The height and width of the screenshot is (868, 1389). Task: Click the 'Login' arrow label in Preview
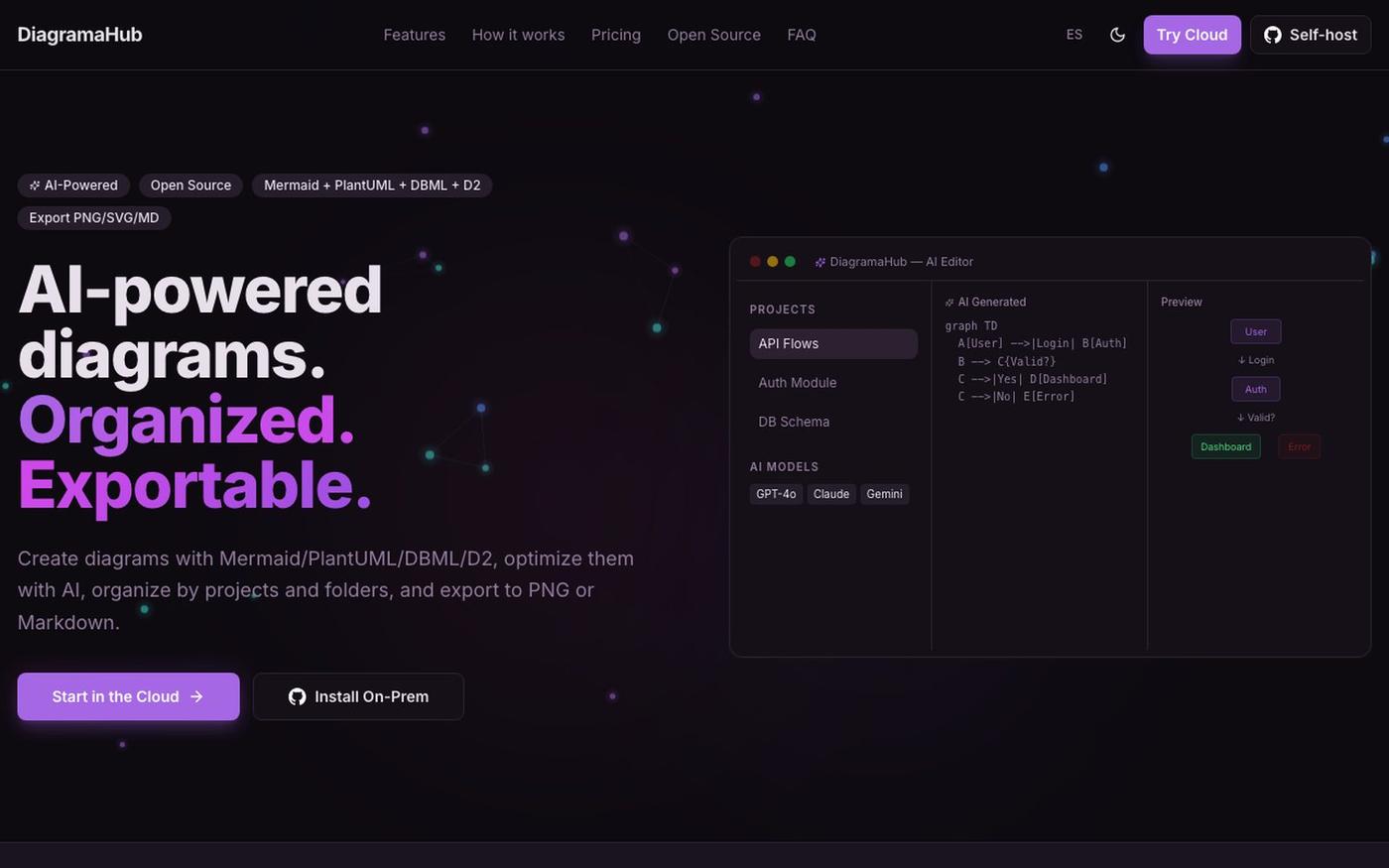1256,361
